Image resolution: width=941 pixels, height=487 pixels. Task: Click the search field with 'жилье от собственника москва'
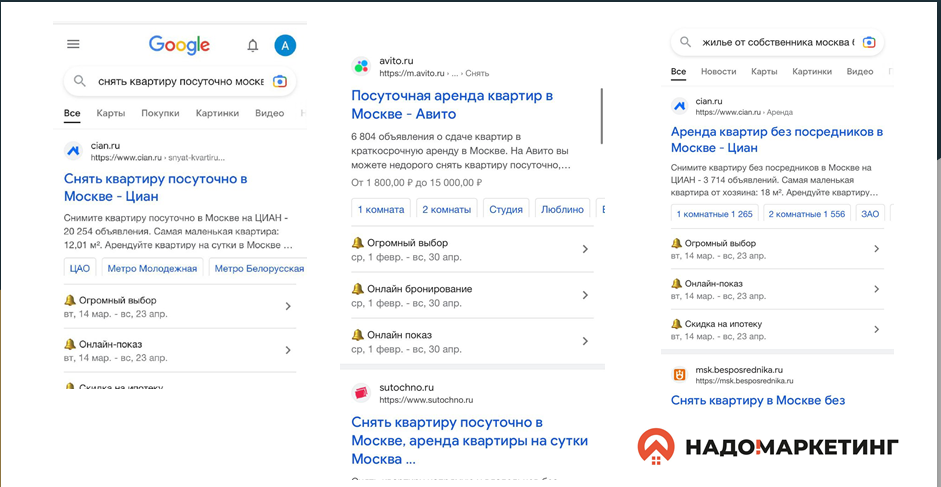click(x=777, y=43)
